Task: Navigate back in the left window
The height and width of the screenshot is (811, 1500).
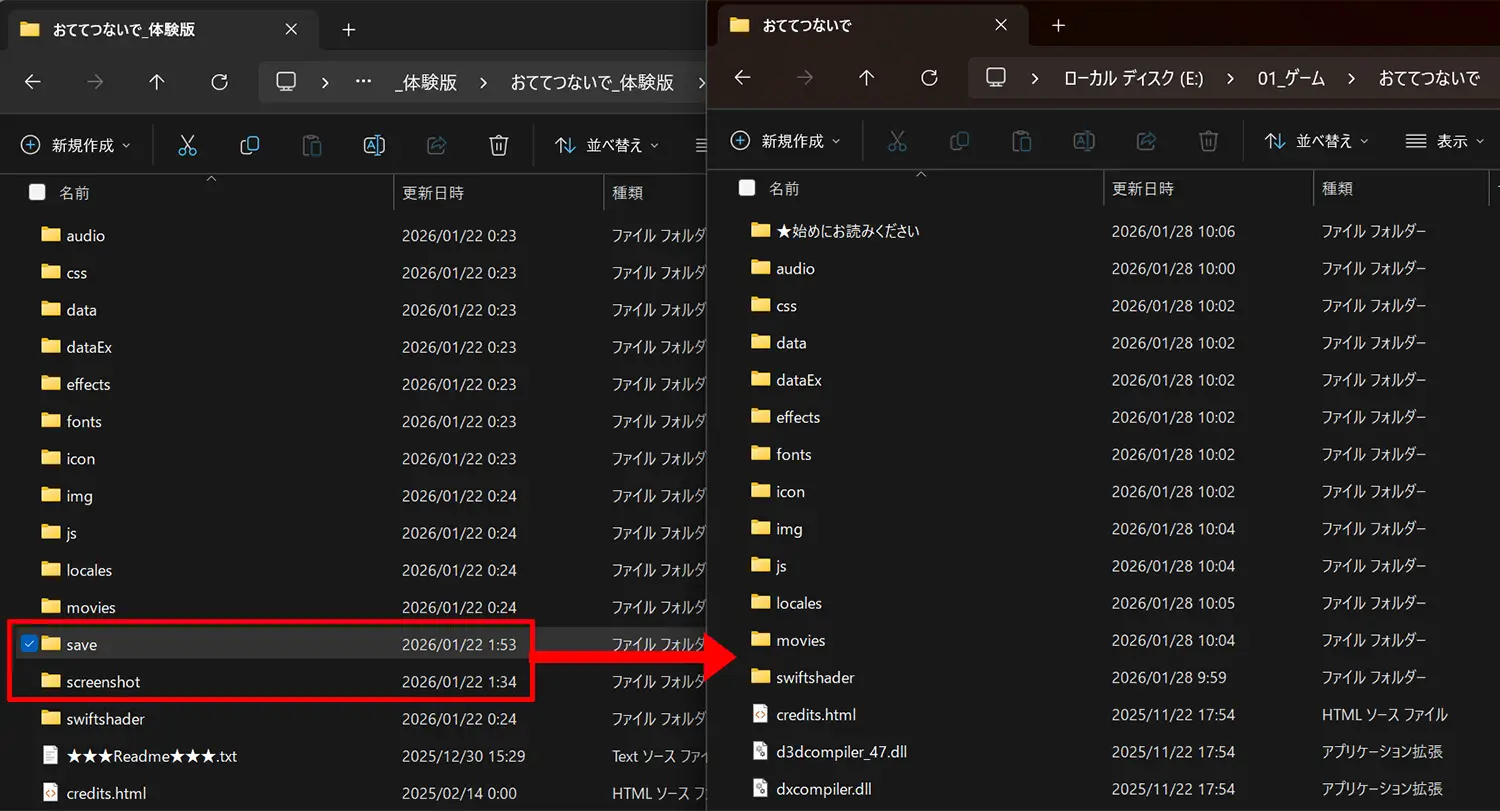Action: coord(33,82)
